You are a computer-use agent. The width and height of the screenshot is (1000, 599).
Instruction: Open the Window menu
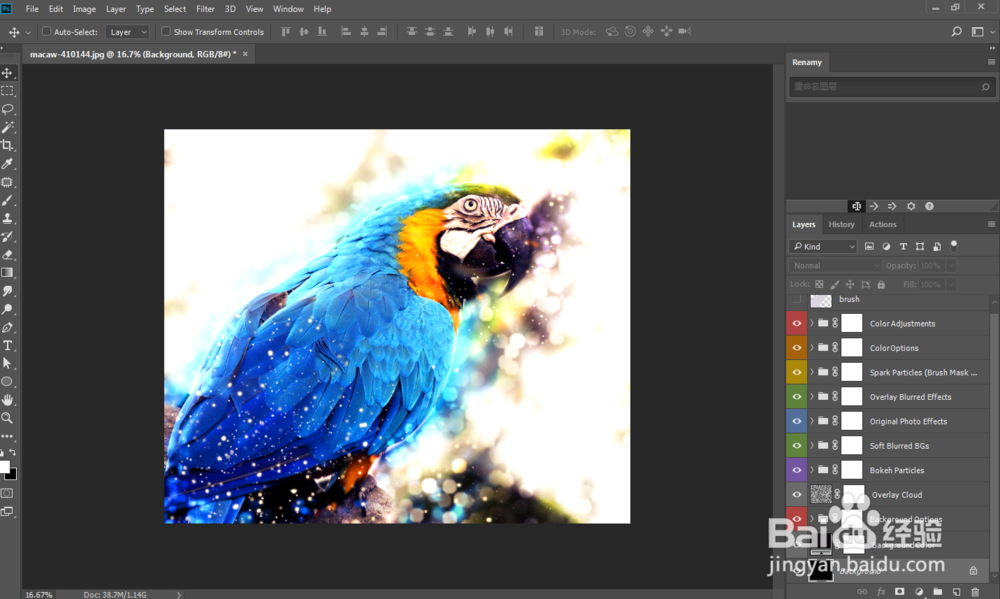tap(288, 9)
